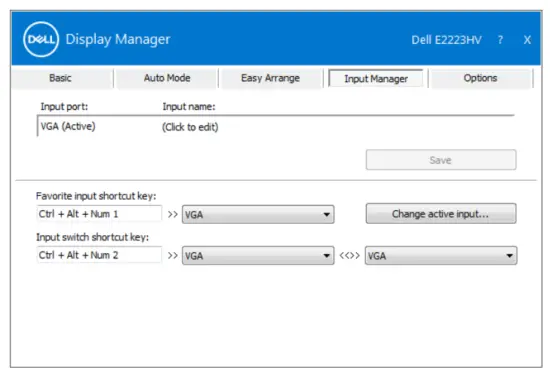Open the Auto Mode tab
The image size is (550, 376).
point(167,78)
